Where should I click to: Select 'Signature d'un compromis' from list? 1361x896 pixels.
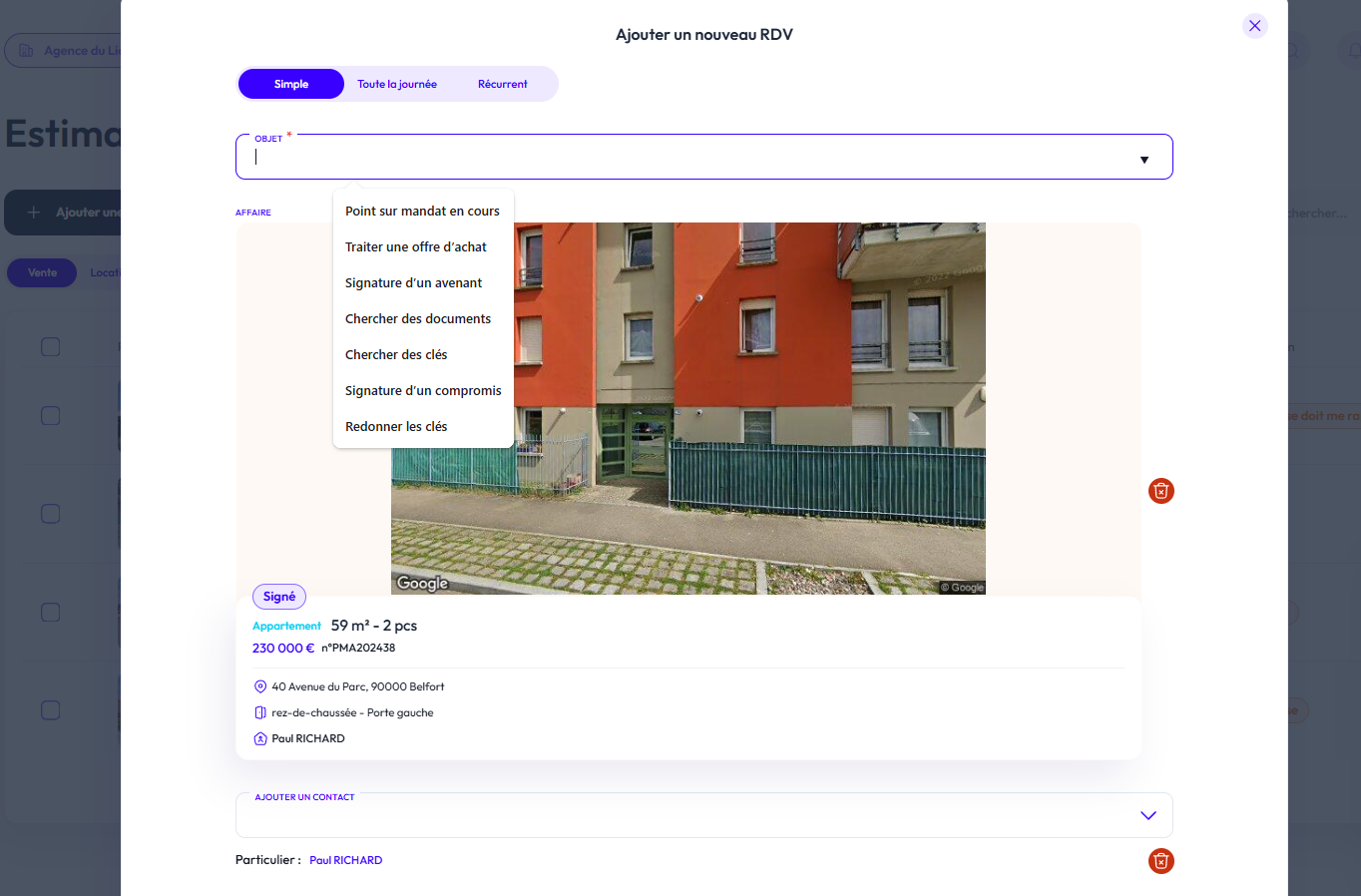click(x=423, y=391)
